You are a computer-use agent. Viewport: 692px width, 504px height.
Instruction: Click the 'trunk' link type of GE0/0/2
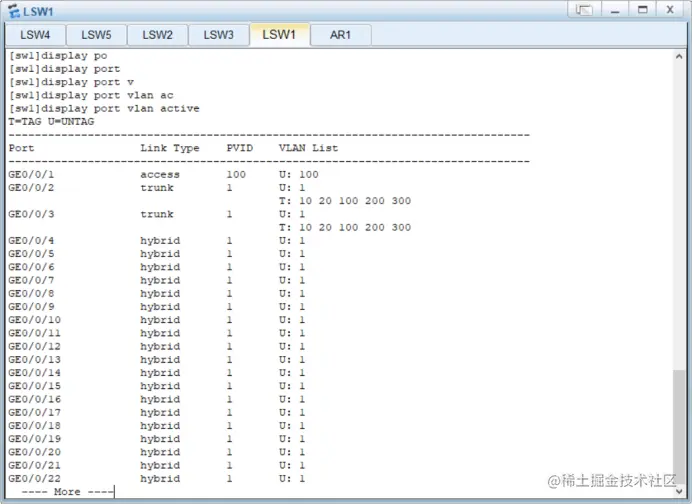157,188
